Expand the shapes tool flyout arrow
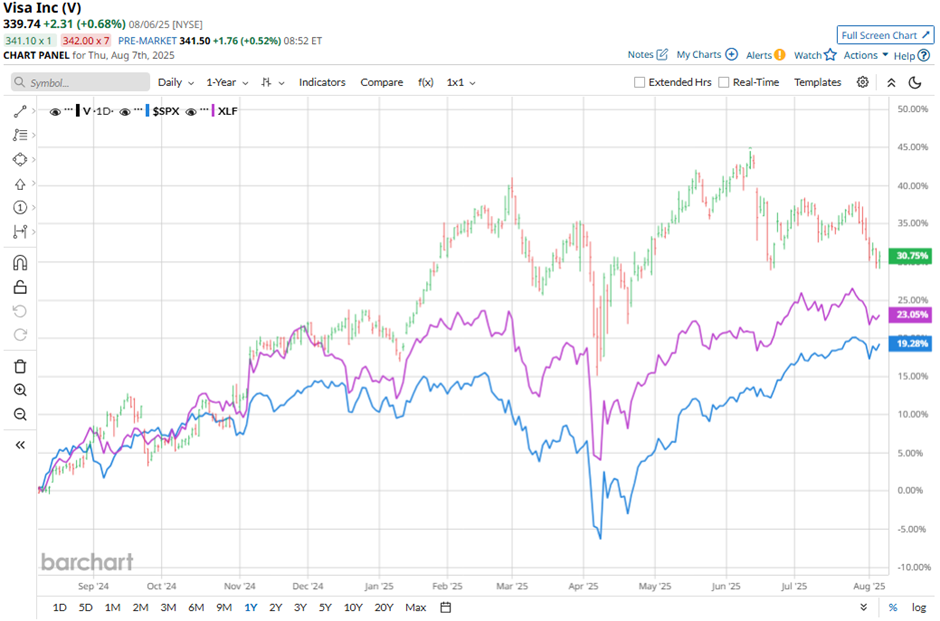This screenshot has width=940, height=621. tap(34, 159)
